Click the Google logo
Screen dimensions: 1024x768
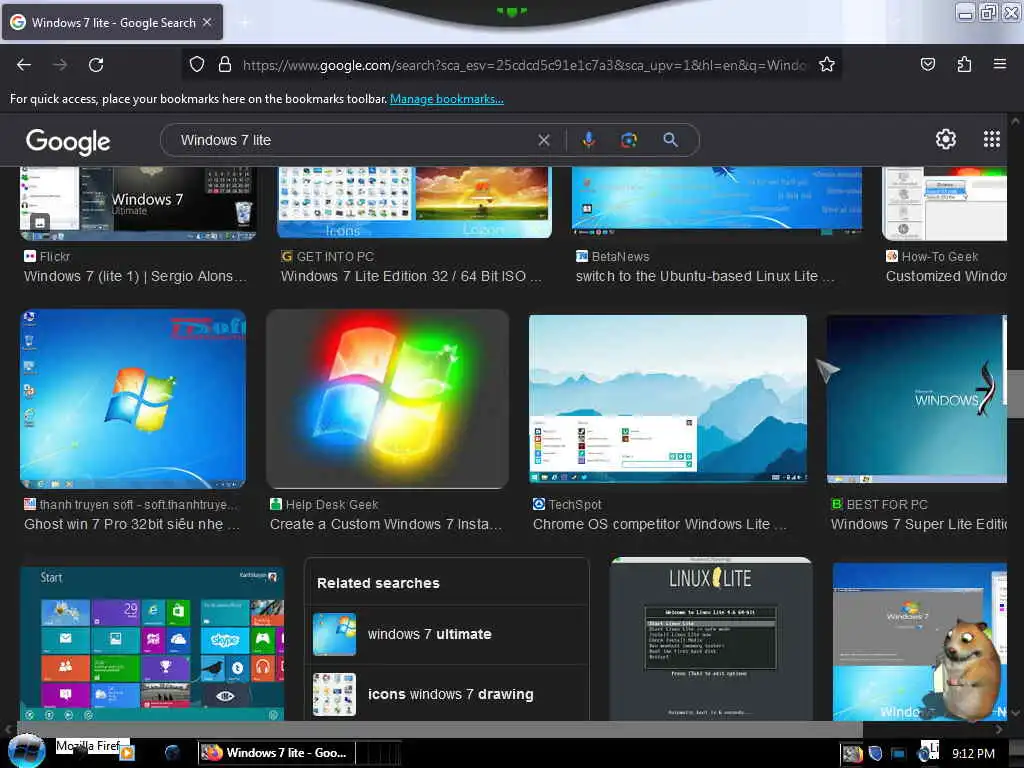[68, 142]
